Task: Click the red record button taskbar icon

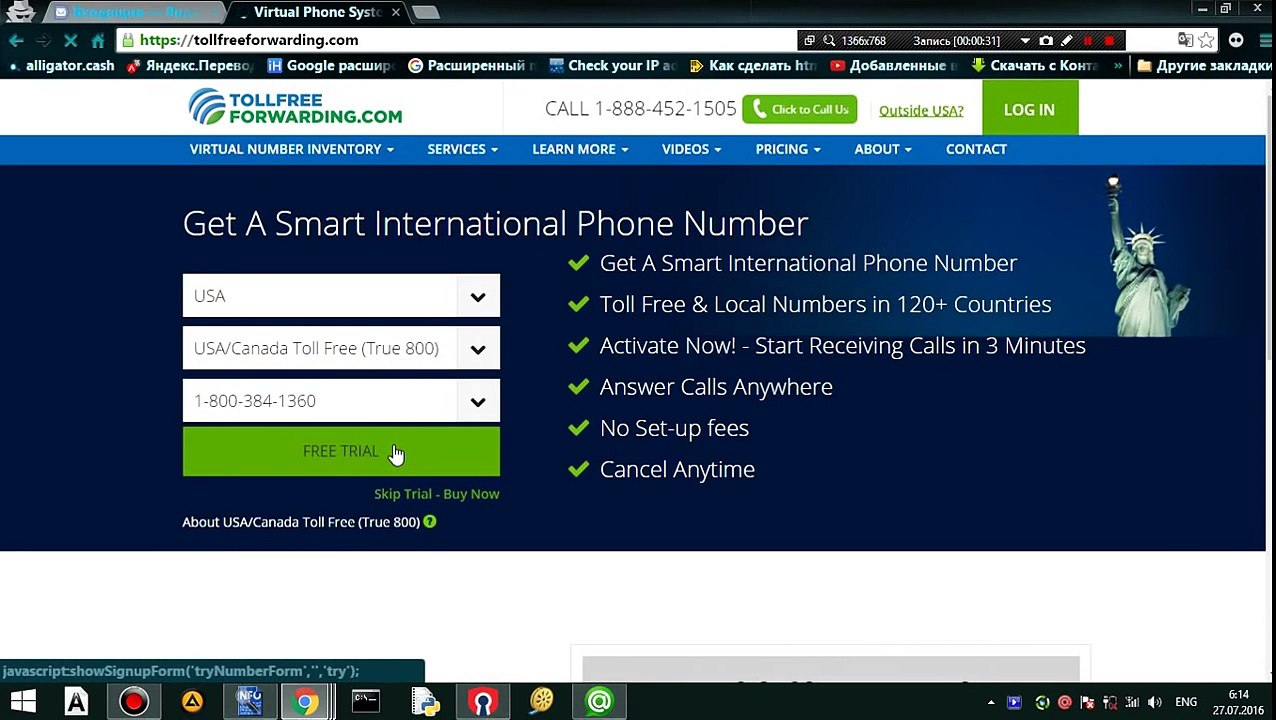Action: pos(133,702)
